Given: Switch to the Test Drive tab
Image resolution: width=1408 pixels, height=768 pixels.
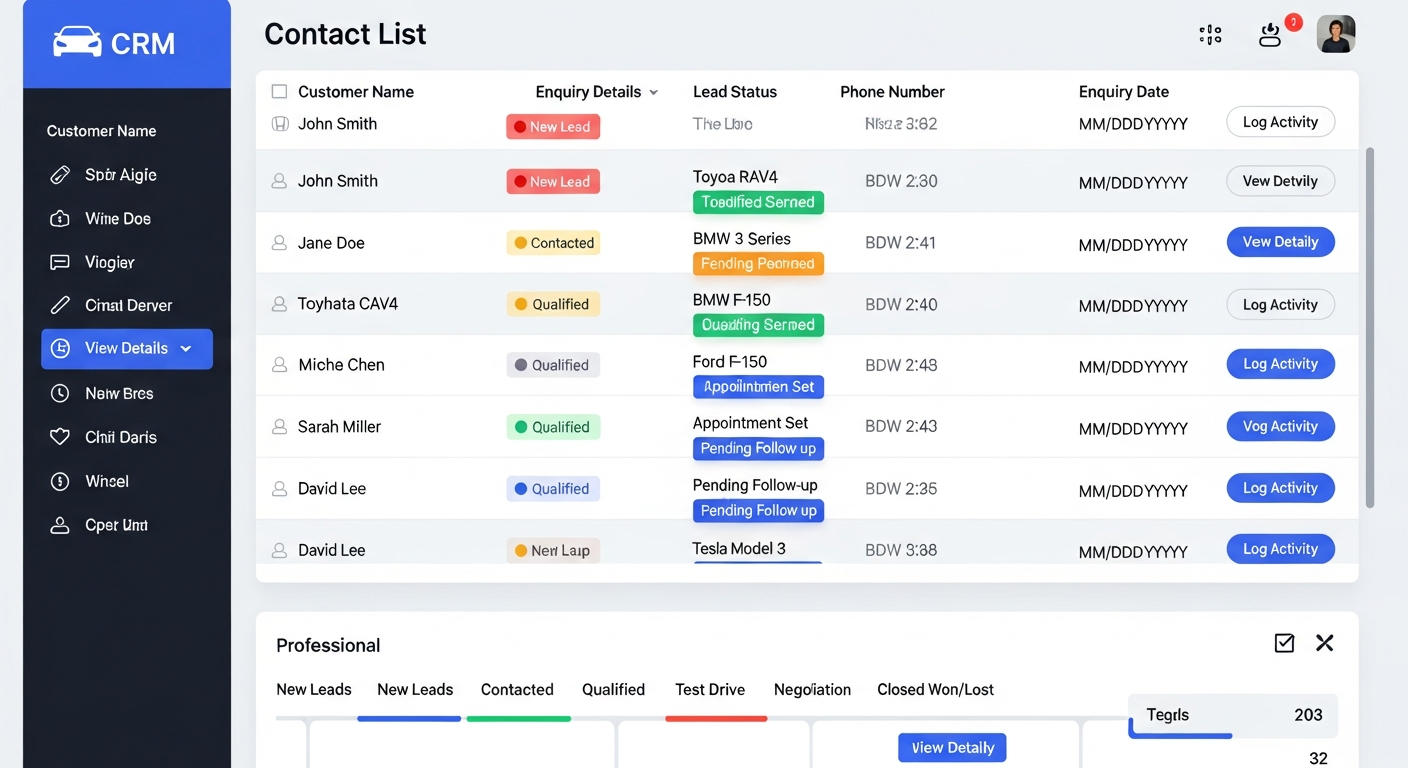Looking at the screenshot, I should [x=710, y=689].
